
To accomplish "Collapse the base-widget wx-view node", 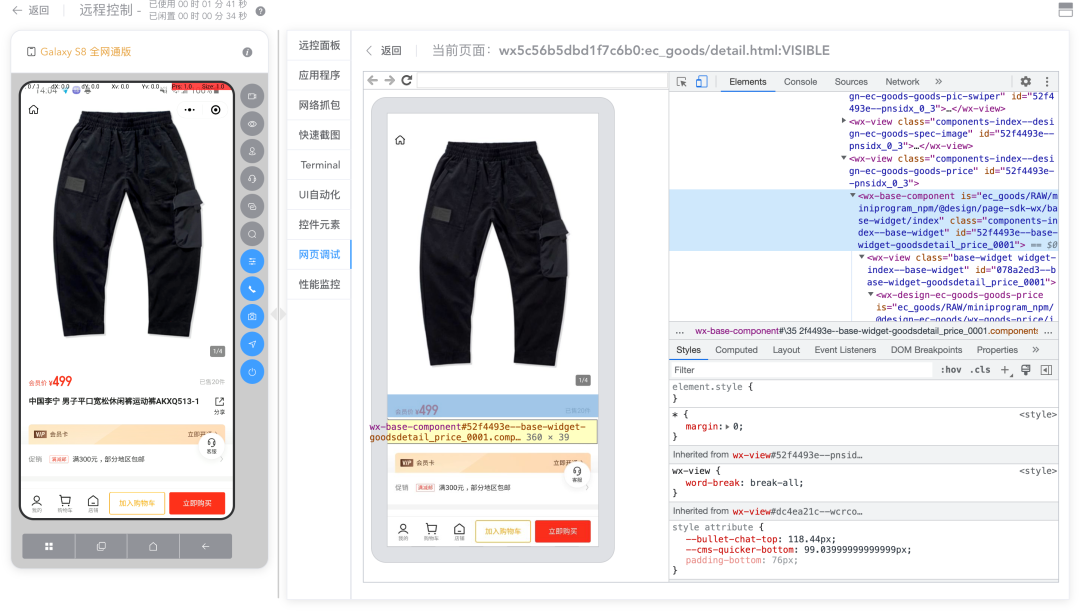I will 862,257.
